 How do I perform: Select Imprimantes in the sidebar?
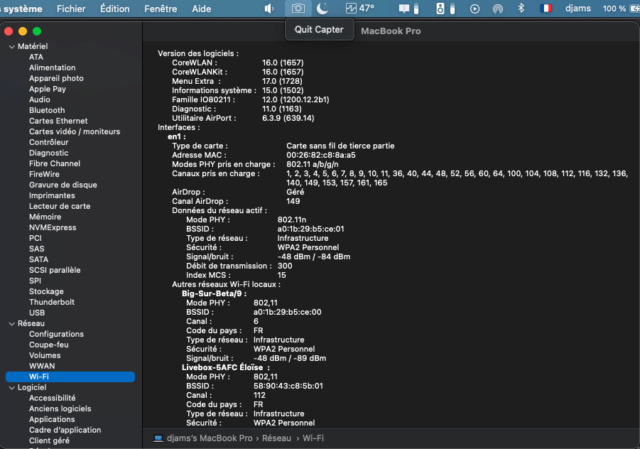click(x=52, y=196)
